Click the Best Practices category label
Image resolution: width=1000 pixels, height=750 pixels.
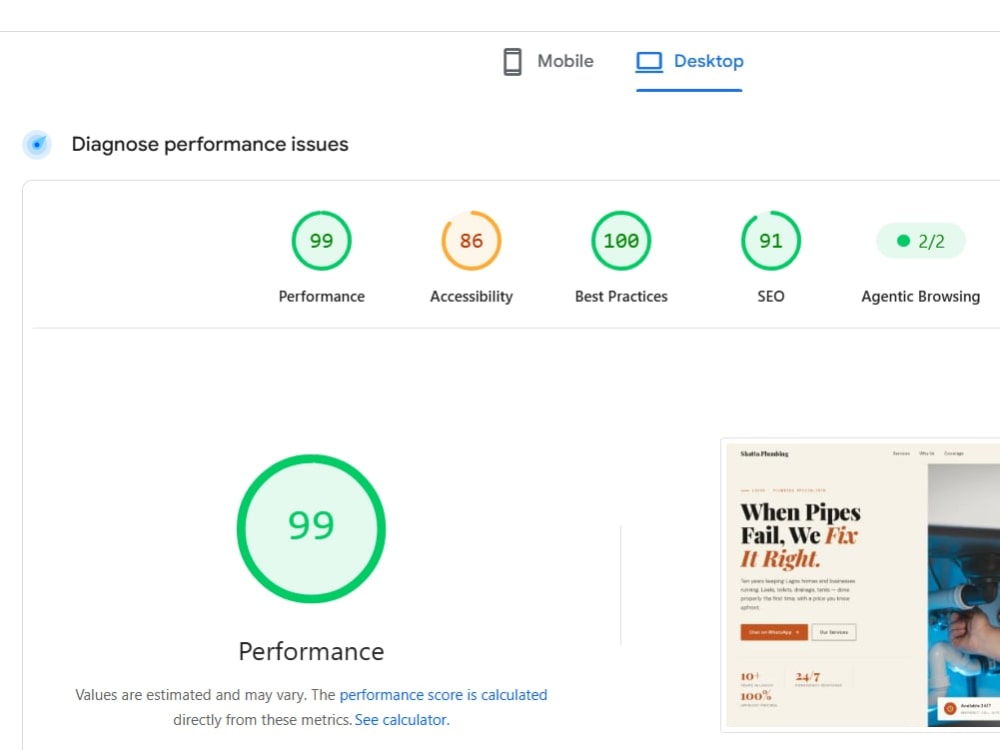coord(621,297)
